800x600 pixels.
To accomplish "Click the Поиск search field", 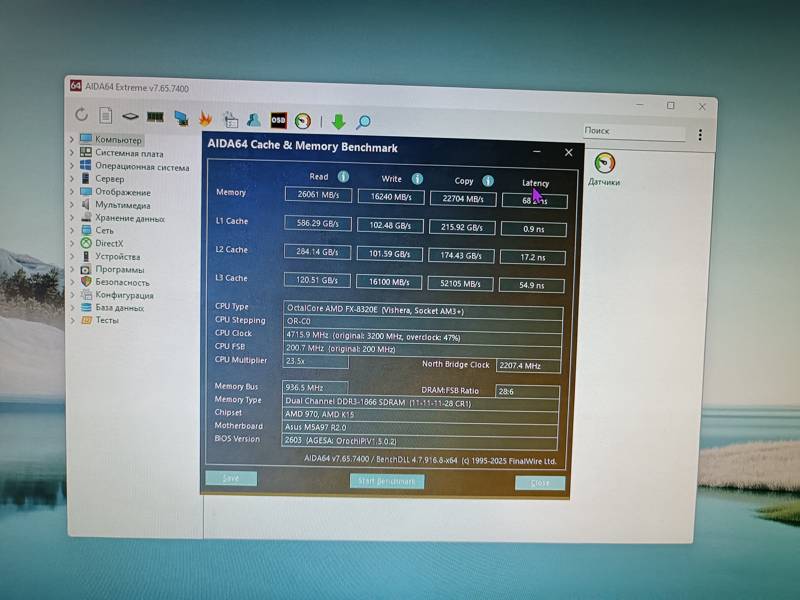I will click(632, 131).
